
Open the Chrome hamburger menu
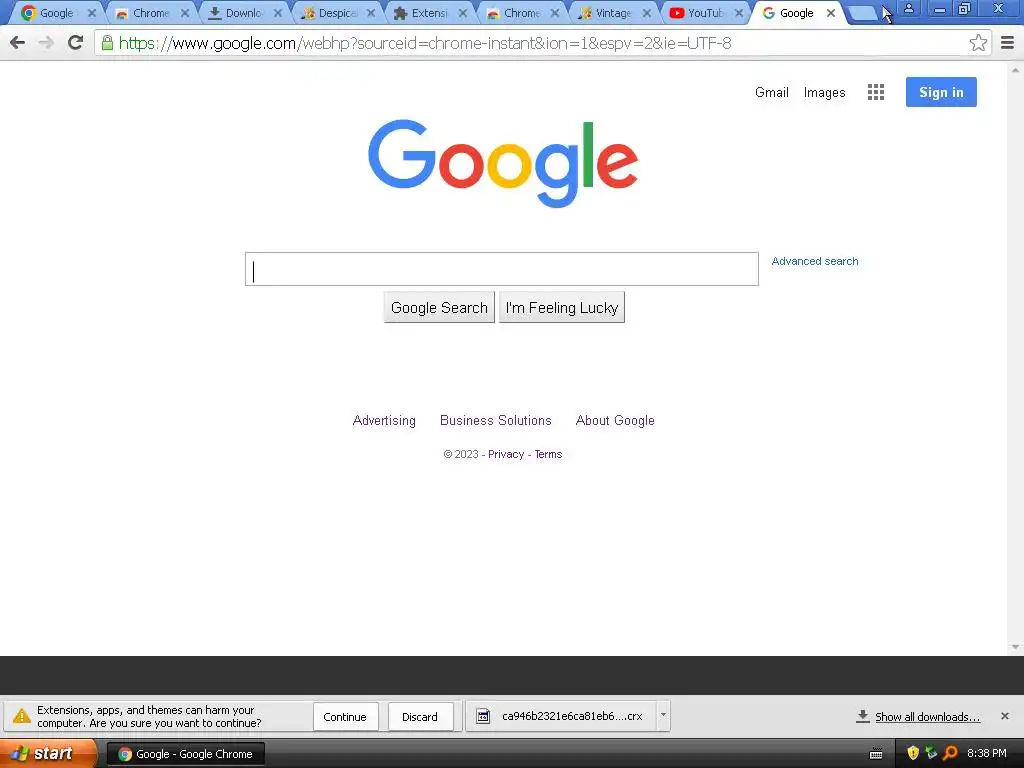[1007, 43]
